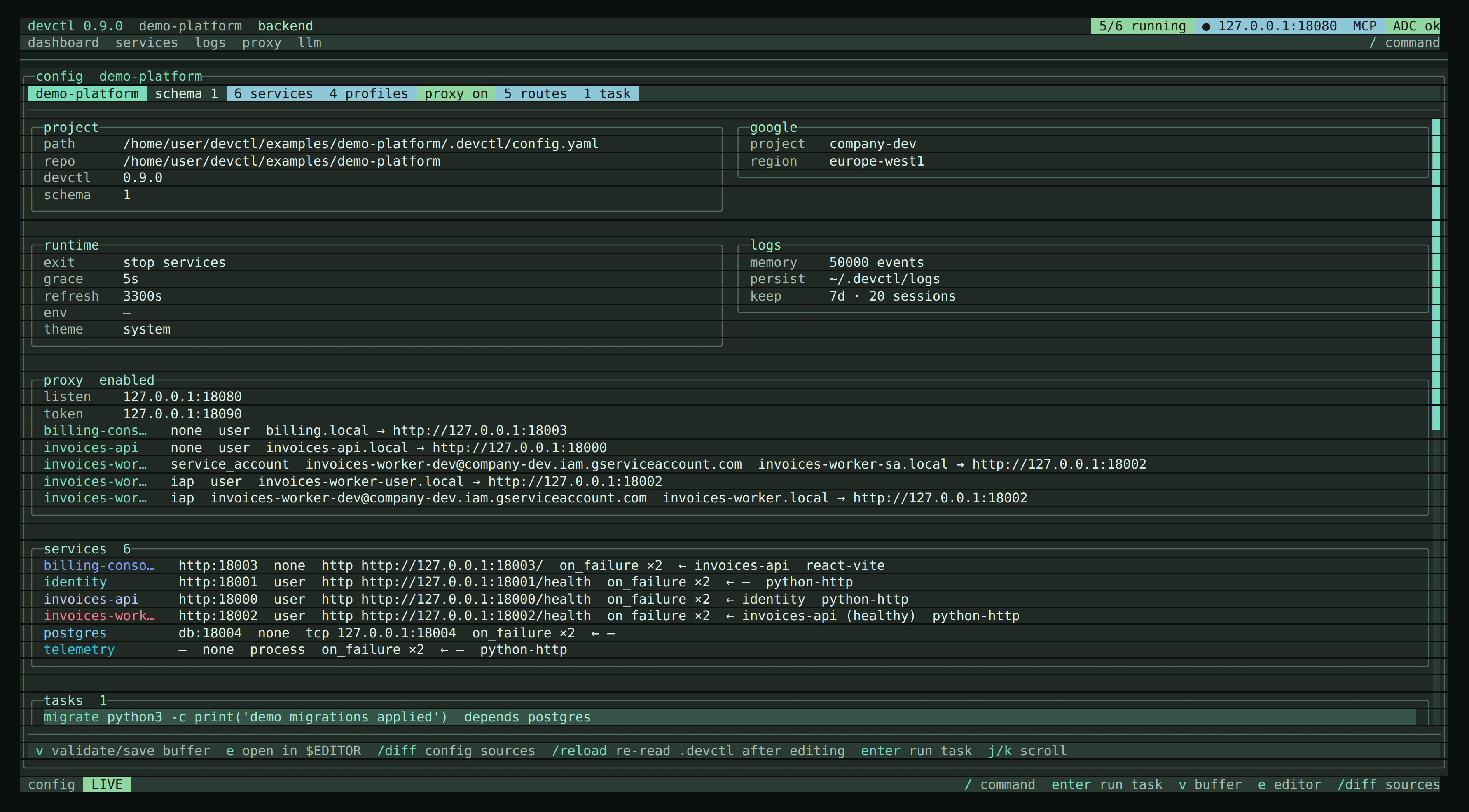Viewport: 1469px width, 812px height.
Task: Select the postgres service row
Action: coord(730,633)
